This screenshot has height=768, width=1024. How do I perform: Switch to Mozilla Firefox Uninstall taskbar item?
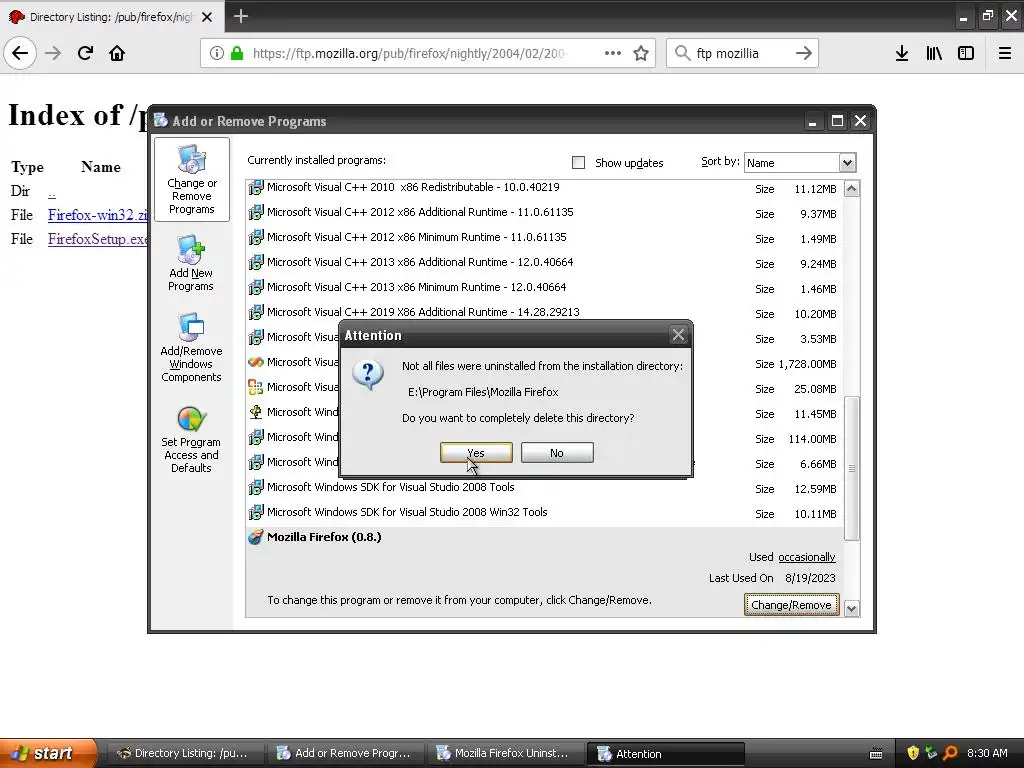505,753
